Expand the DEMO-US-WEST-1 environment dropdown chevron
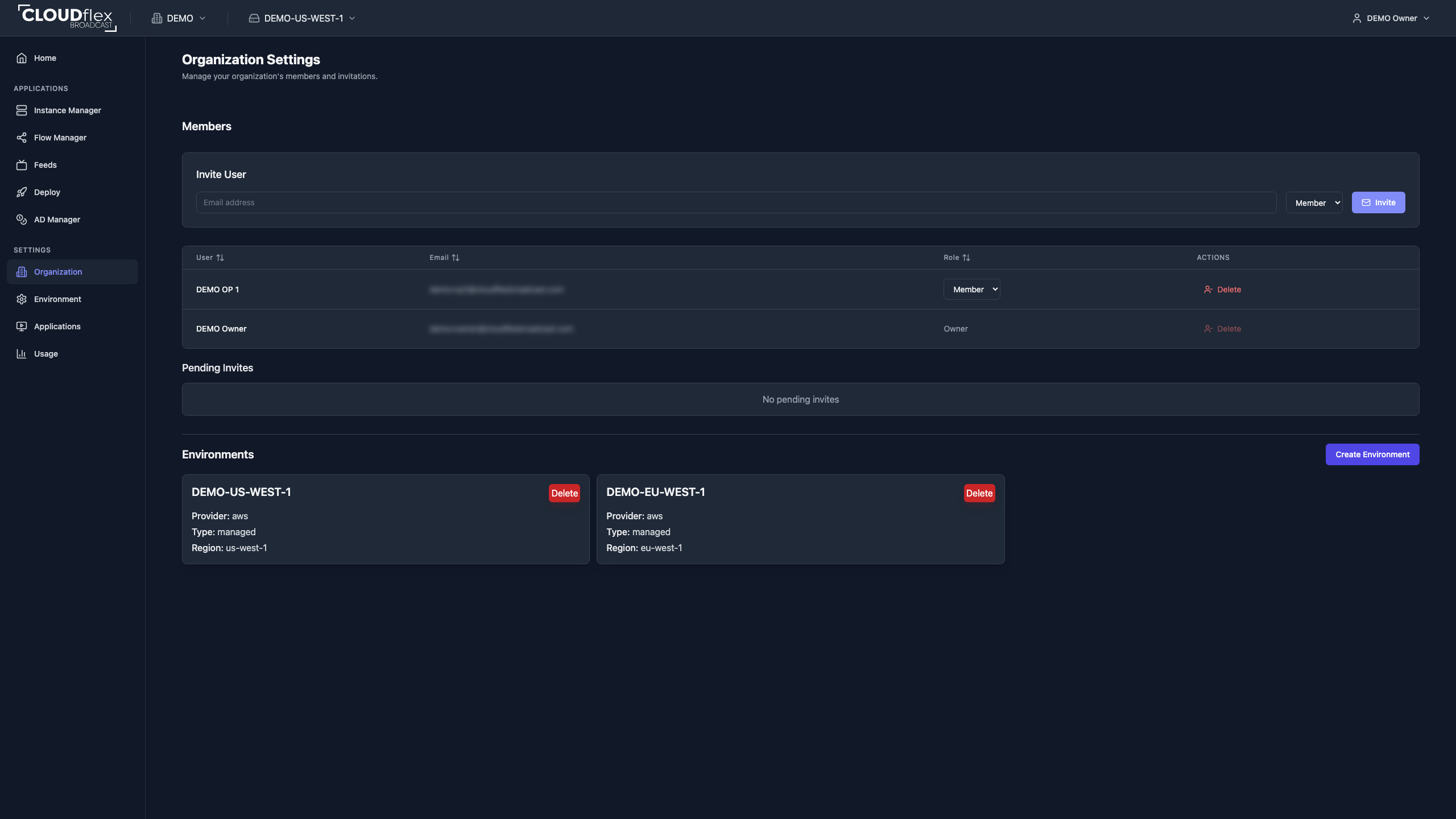1456x819 pixels. tap(352, 18)
